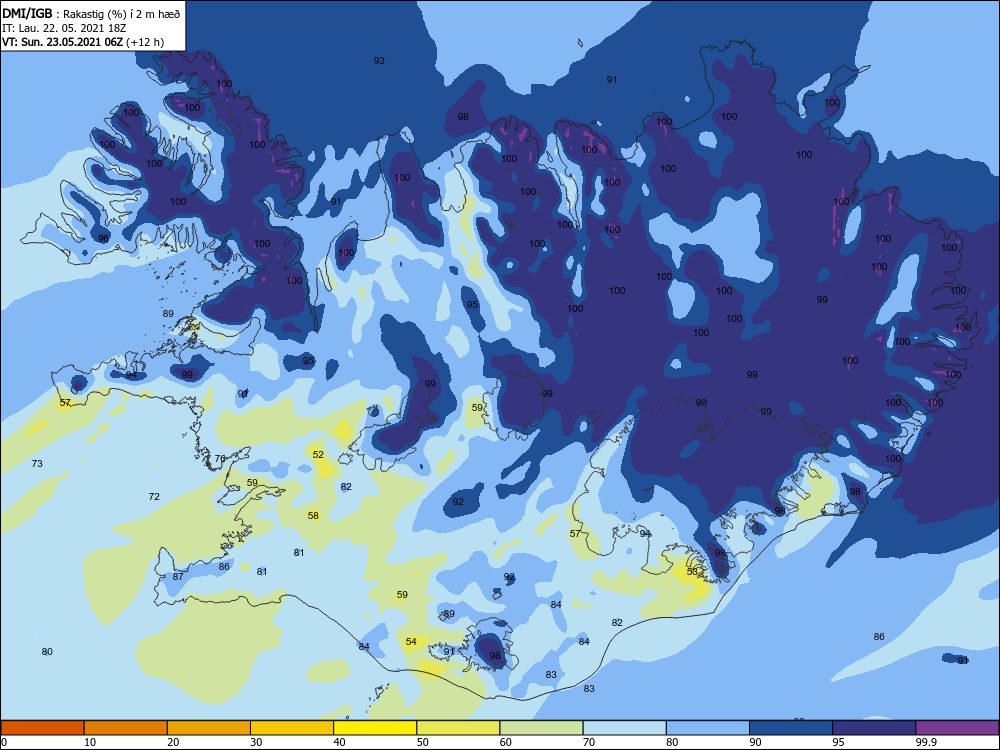Click the 87 humidity value on the map
Screen dimensions: 1000x750
(178, 577)
